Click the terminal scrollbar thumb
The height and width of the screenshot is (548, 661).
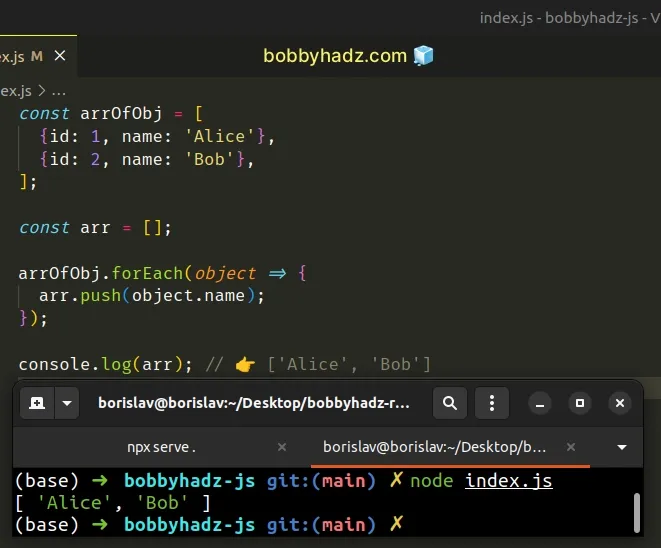point(637,513)
